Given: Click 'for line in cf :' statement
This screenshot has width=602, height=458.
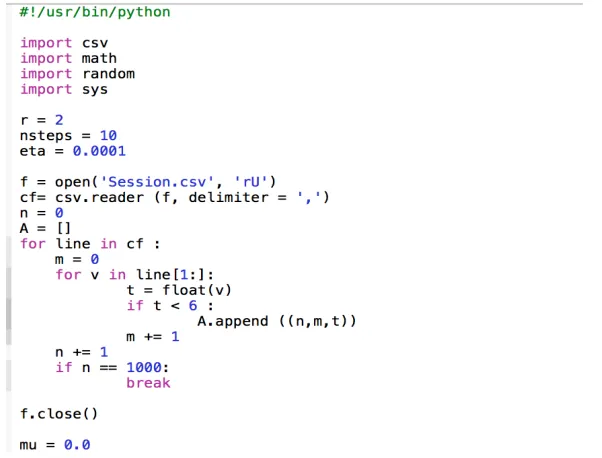Looking at the screenshot, I should click(90, 243).
